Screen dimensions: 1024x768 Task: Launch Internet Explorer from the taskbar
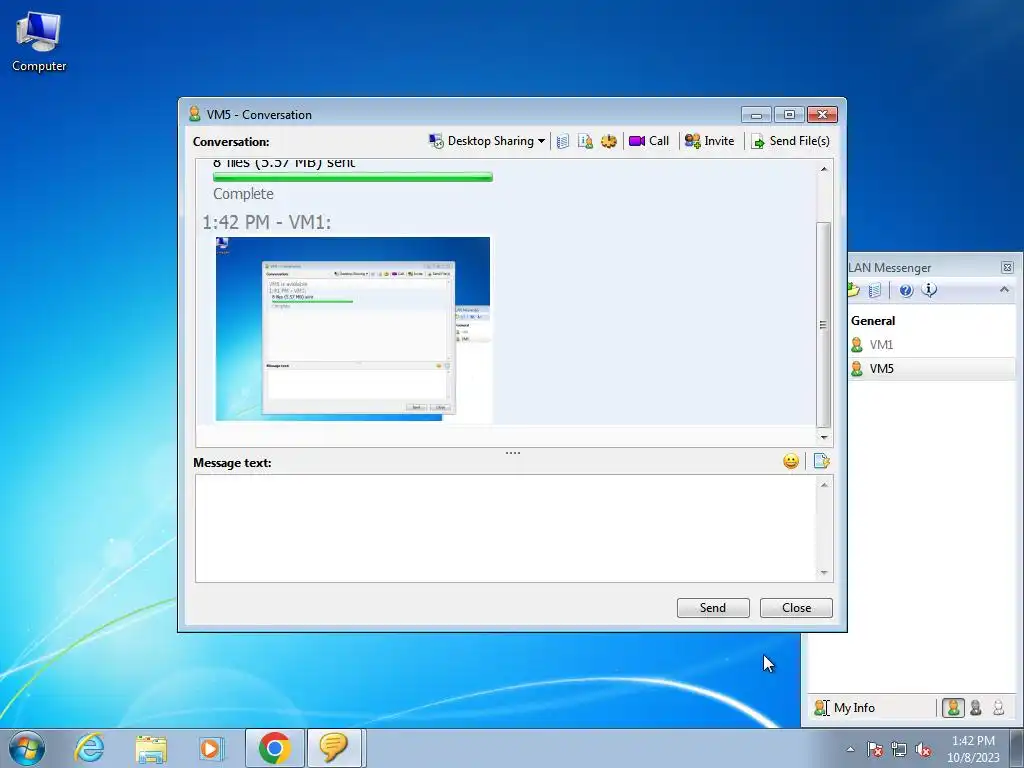click(x=89, y=748)
